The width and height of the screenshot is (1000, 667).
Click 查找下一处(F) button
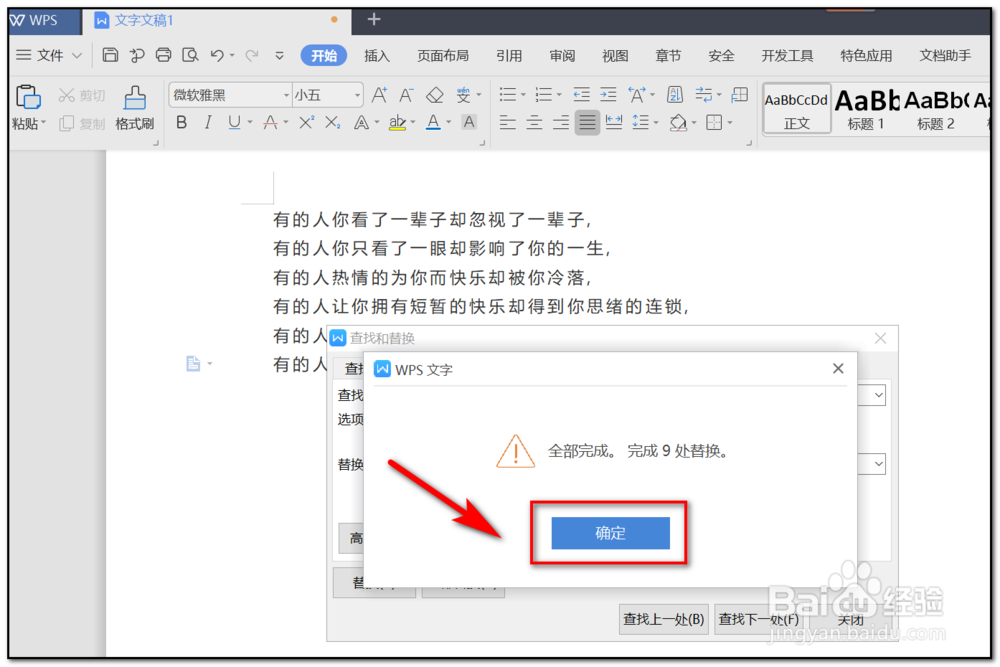coord(758,619)
